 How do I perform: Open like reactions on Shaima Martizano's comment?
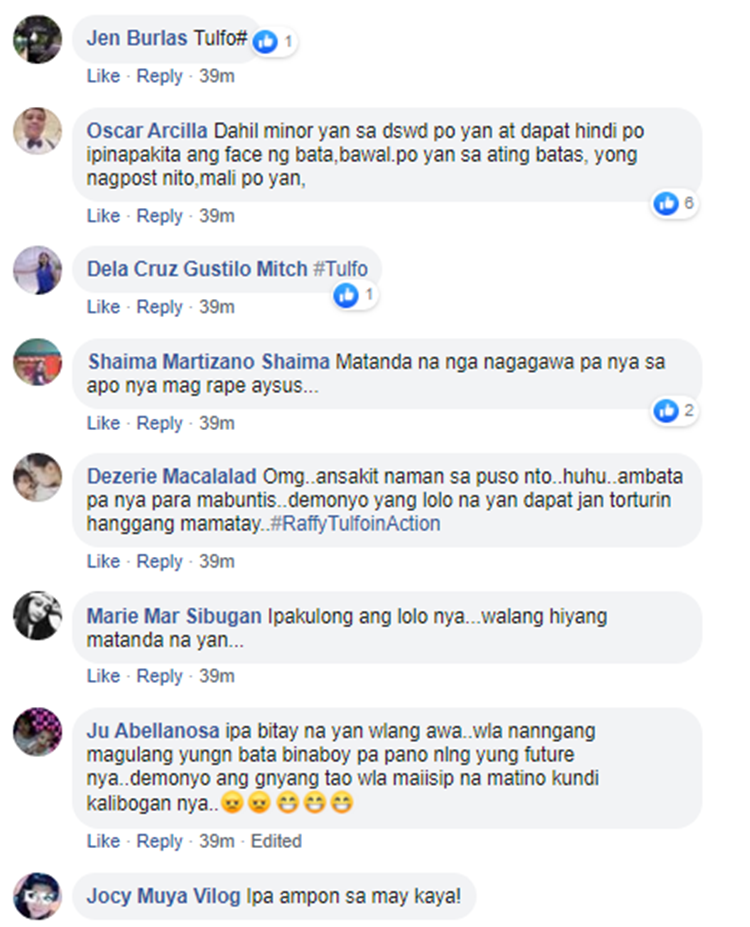674,410
